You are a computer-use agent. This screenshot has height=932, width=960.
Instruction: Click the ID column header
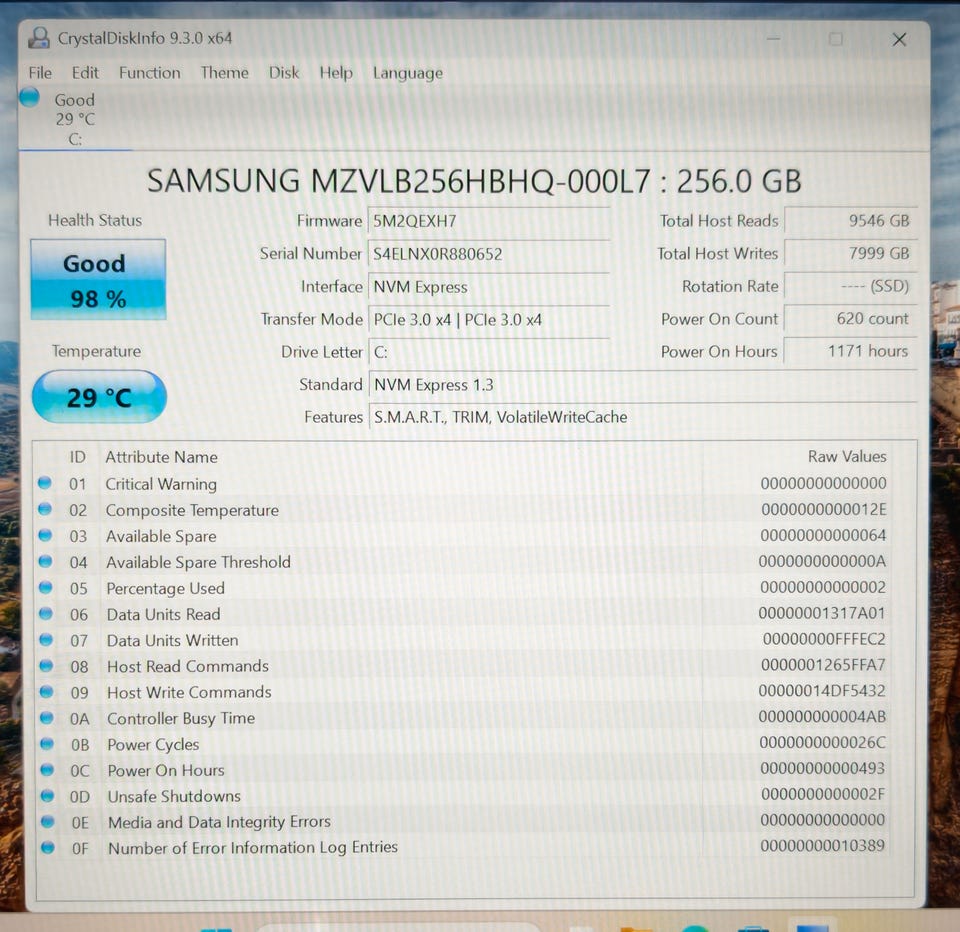77,457
